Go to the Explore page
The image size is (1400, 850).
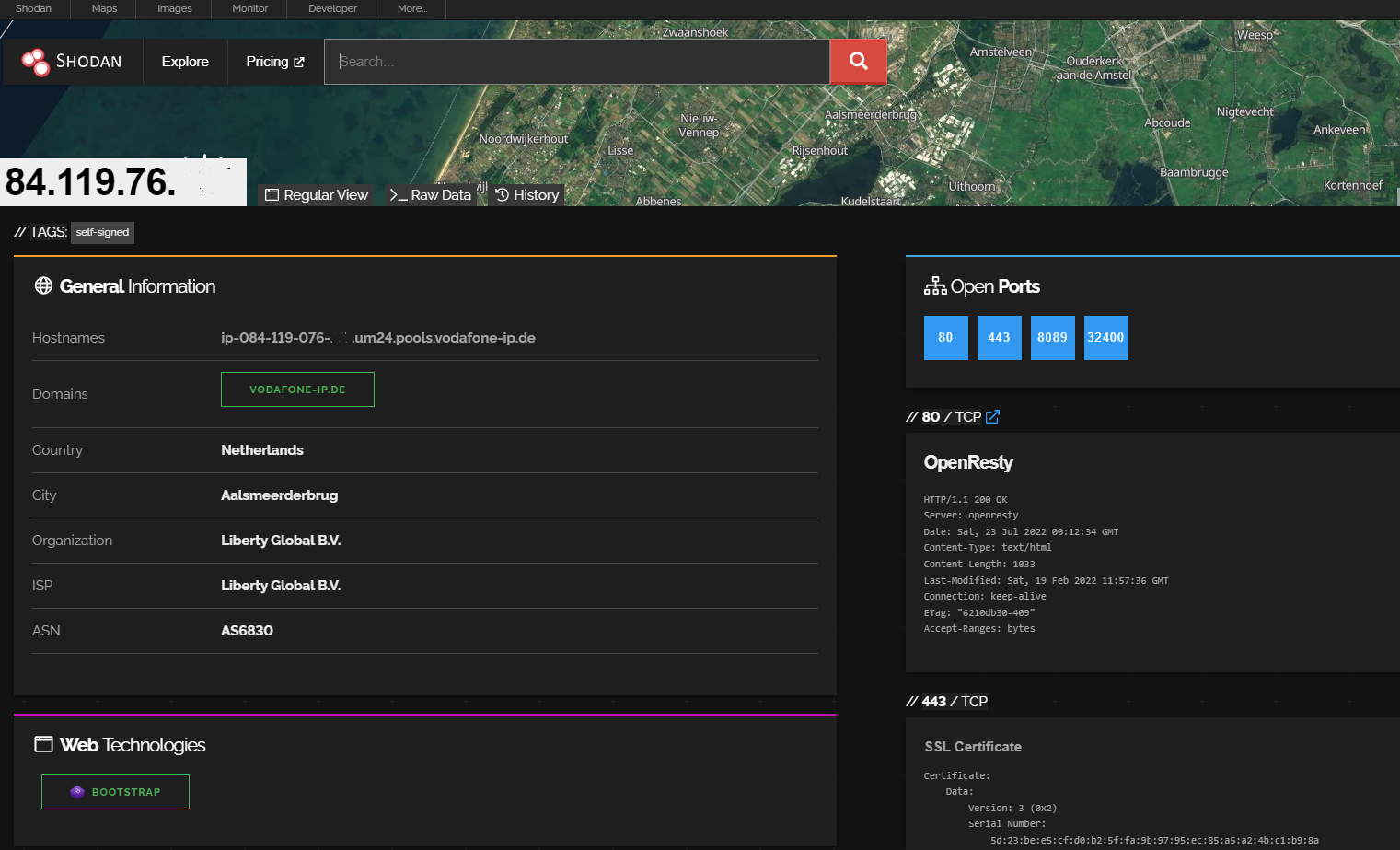click(185, 62)
